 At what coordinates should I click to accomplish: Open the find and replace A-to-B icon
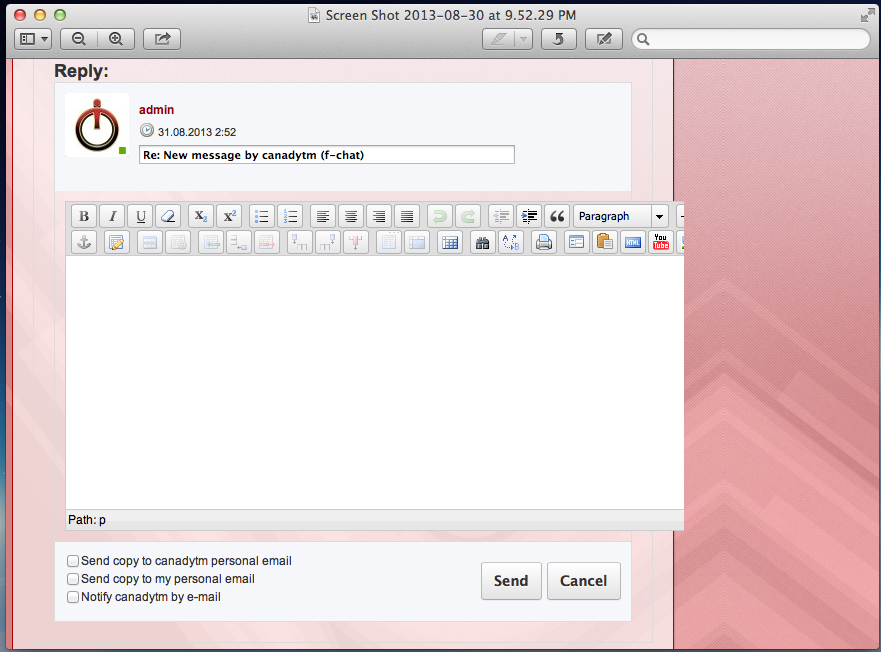pyautogui.click(x=511, y=243)
